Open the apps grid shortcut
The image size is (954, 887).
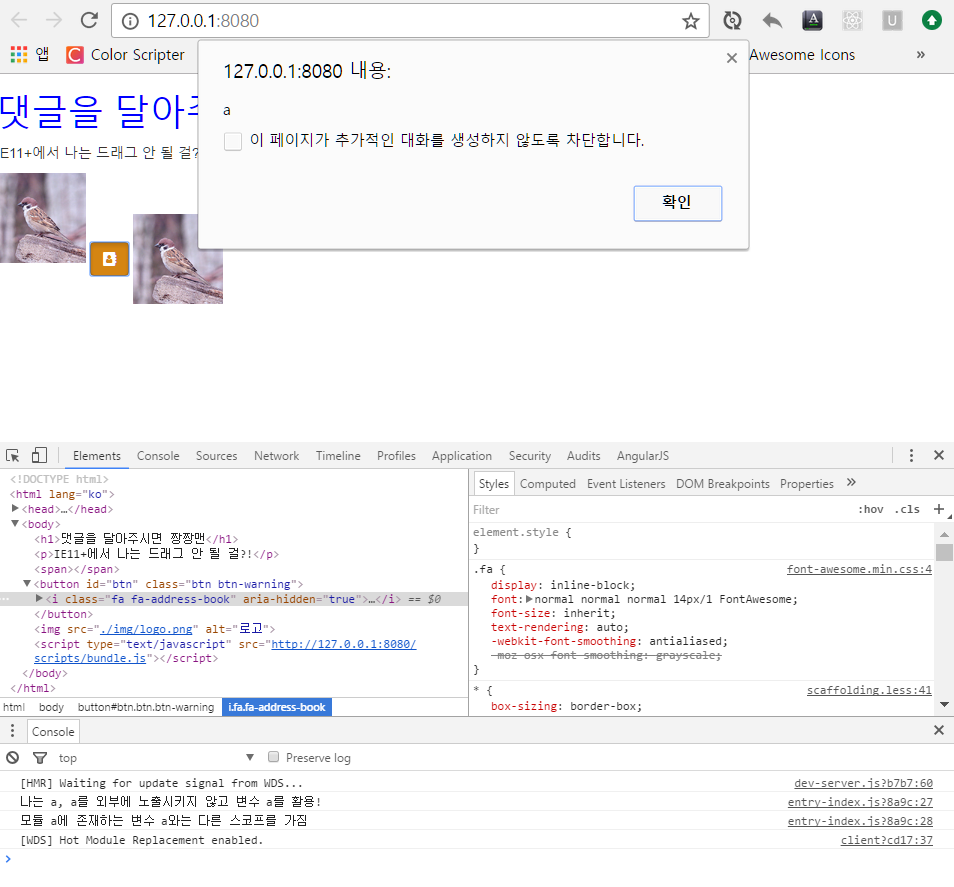pyautogui.click(x=19, y=55)
